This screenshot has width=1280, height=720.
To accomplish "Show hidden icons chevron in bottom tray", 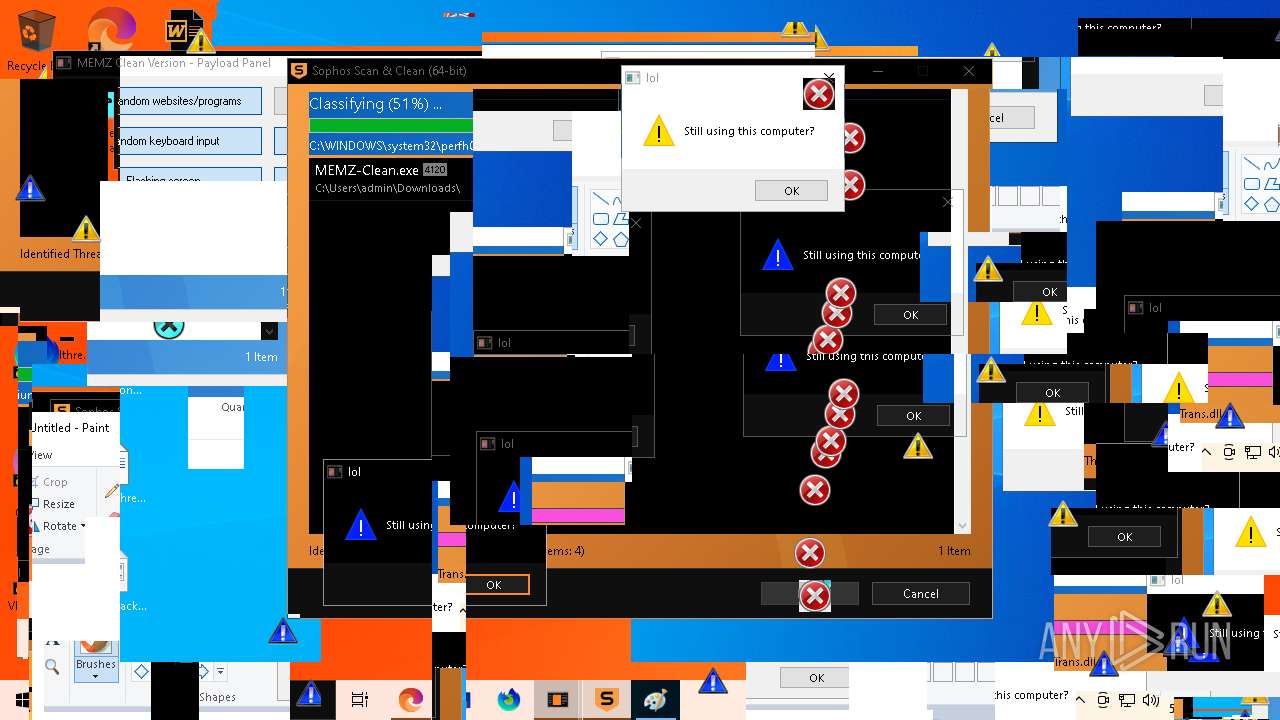I will tap(1082, 700).
